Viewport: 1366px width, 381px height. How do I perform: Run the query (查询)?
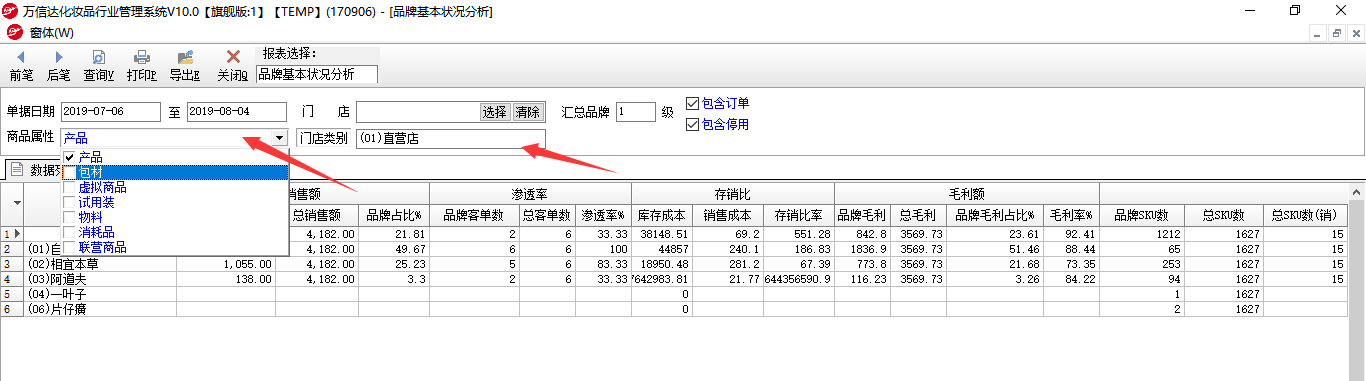(x=98, y=66)
